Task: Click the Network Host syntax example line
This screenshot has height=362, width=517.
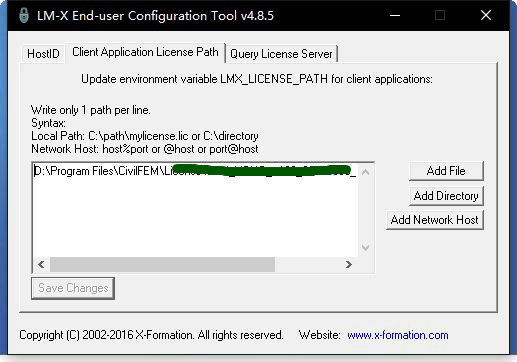Action: pyautogui.click(x=145, y=149)
